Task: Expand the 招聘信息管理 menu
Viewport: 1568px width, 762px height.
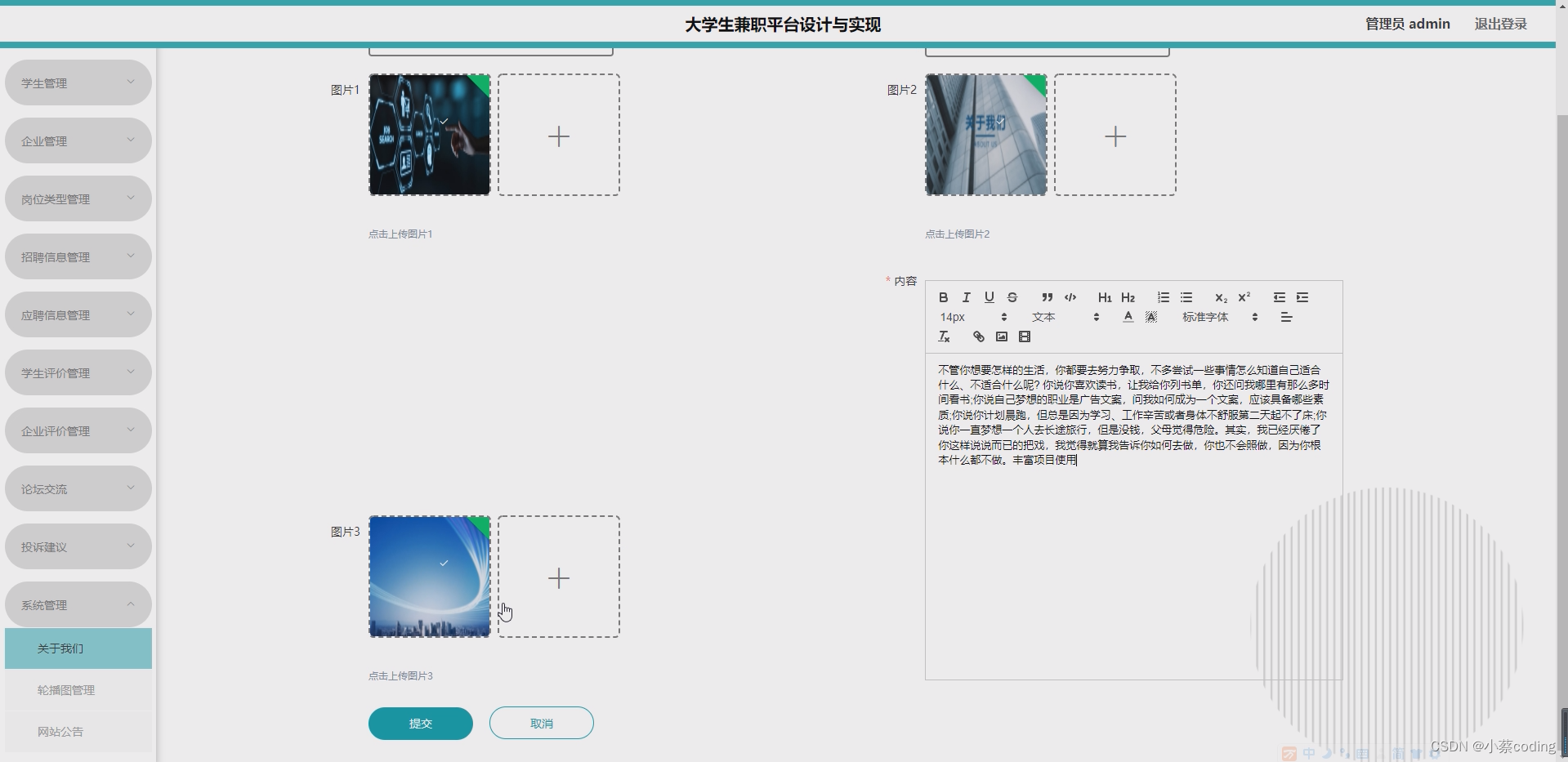Action: pyautogui.click(x=78, y=256)
